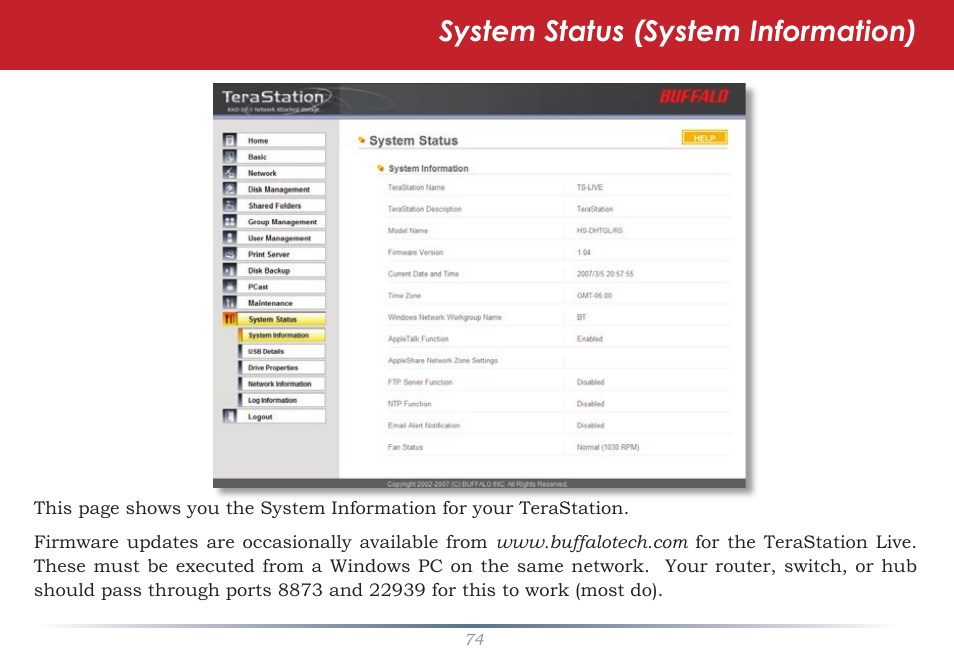The image size is (954, 661).
Task: Click the page number 74
Action: [x=475, y=639]
